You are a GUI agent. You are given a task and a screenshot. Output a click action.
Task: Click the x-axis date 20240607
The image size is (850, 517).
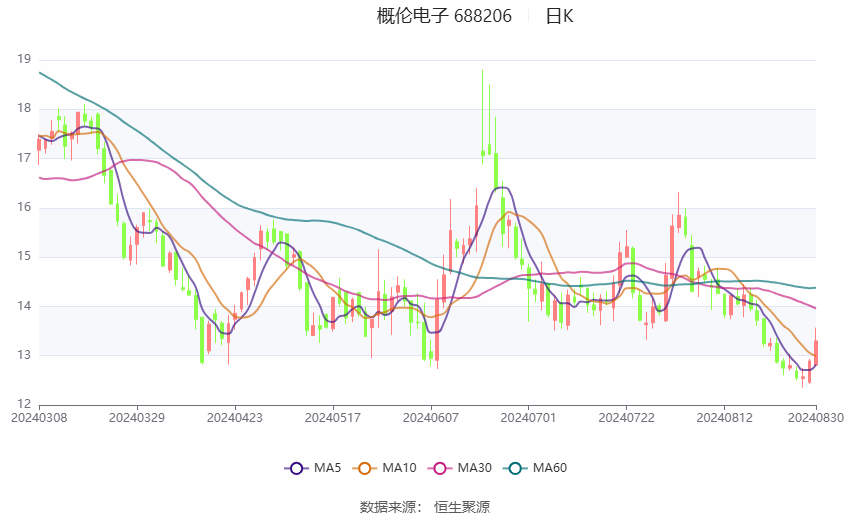pos(431,418)
